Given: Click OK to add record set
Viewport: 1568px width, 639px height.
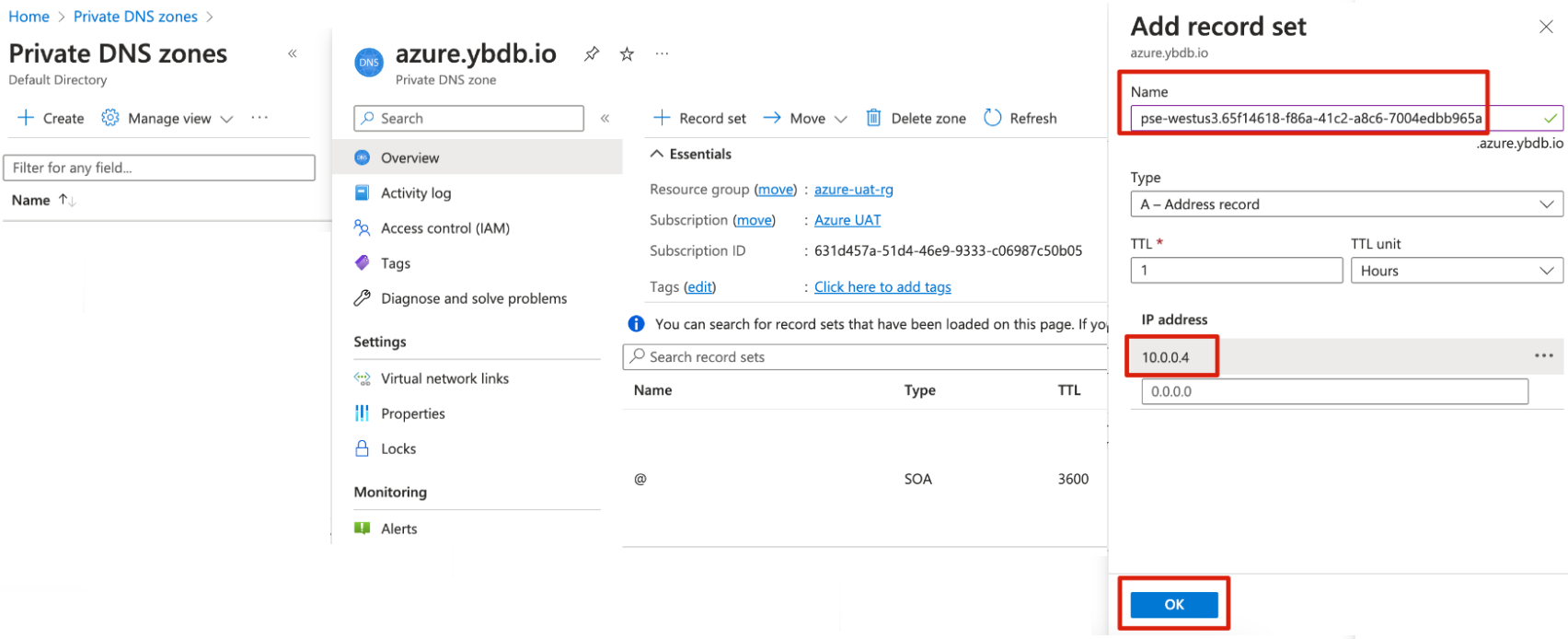Looking at the screenshot, I should (x=1174, y=605).
